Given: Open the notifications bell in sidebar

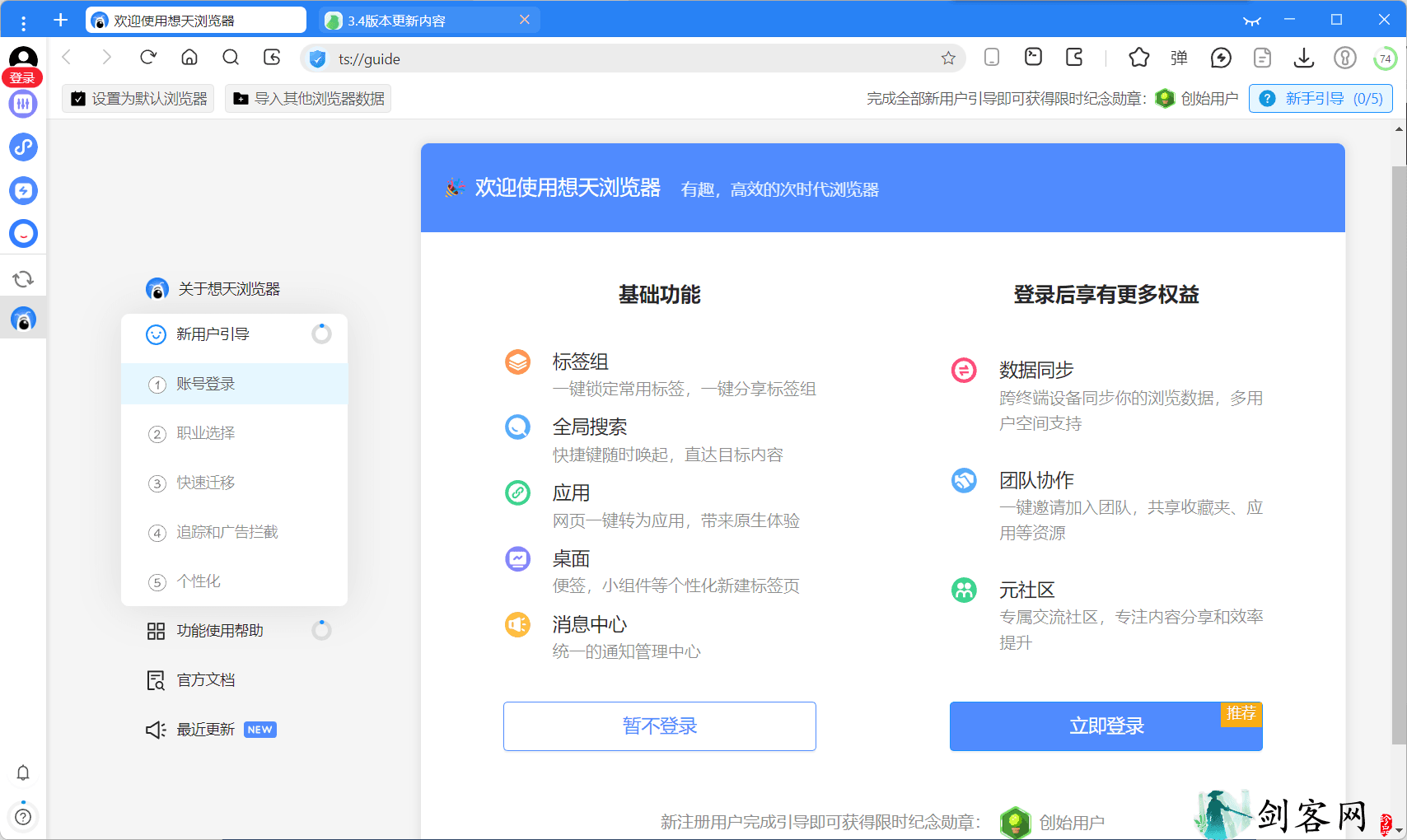Looking at the screenshot, I should pos(23,773).
